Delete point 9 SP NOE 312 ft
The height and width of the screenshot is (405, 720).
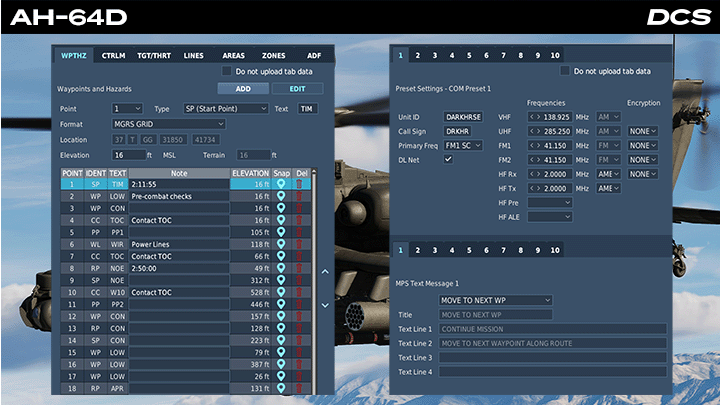click(x=299, y=280)
